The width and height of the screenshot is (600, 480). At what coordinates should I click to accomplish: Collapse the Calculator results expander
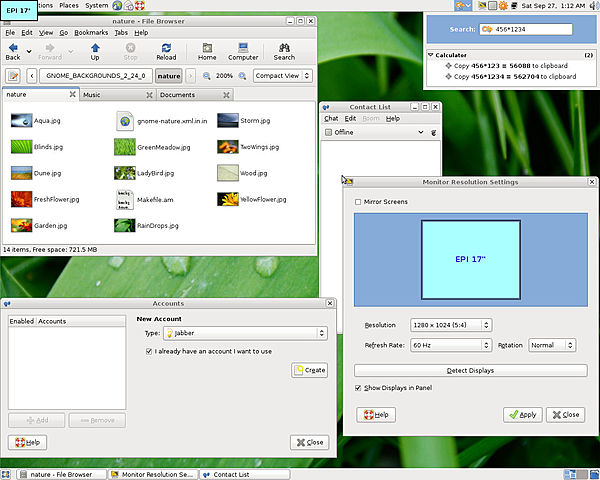tap(430, 55)
